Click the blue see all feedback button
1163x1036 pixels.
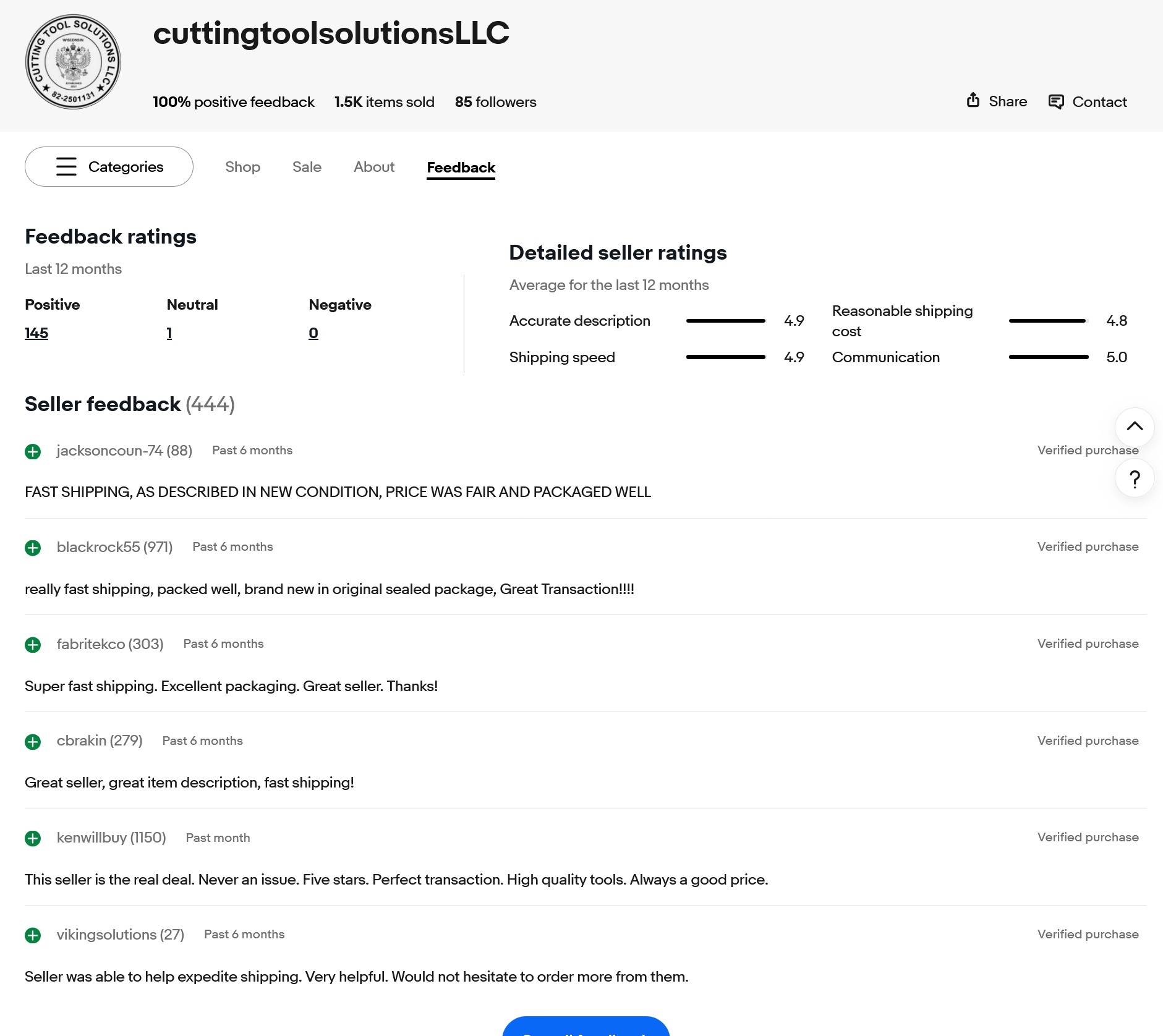(x=586, y=1027)
